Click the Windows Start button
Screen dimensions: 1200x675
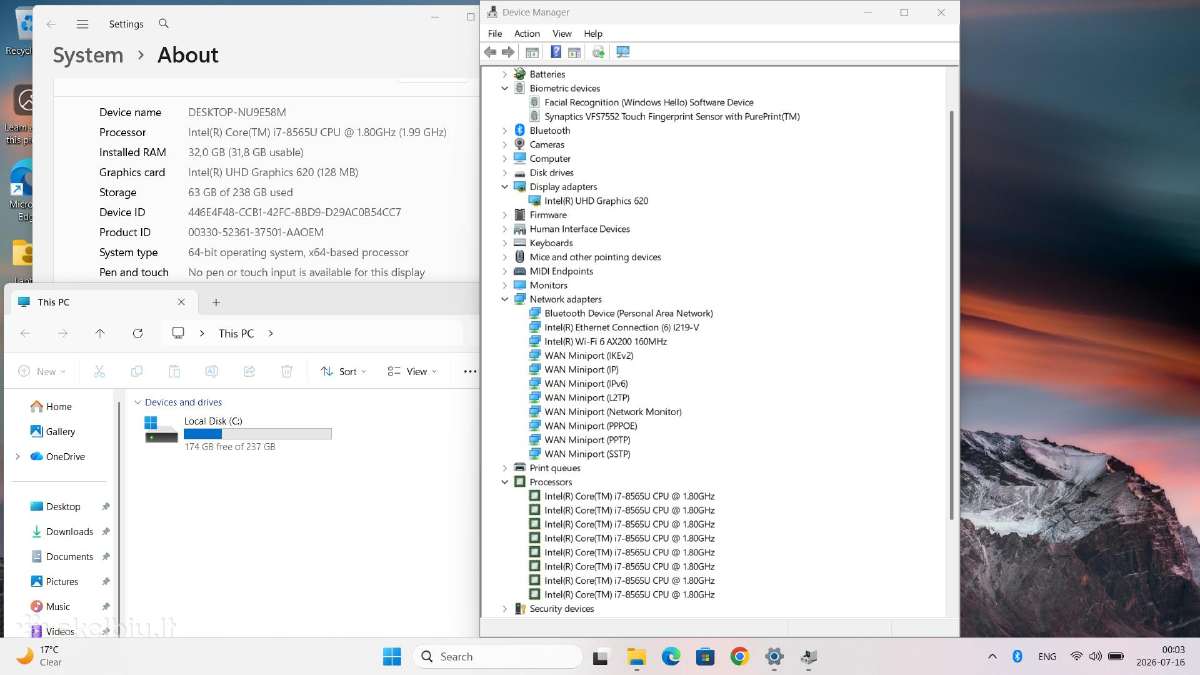pyautogui.click(x=392, y=656)
